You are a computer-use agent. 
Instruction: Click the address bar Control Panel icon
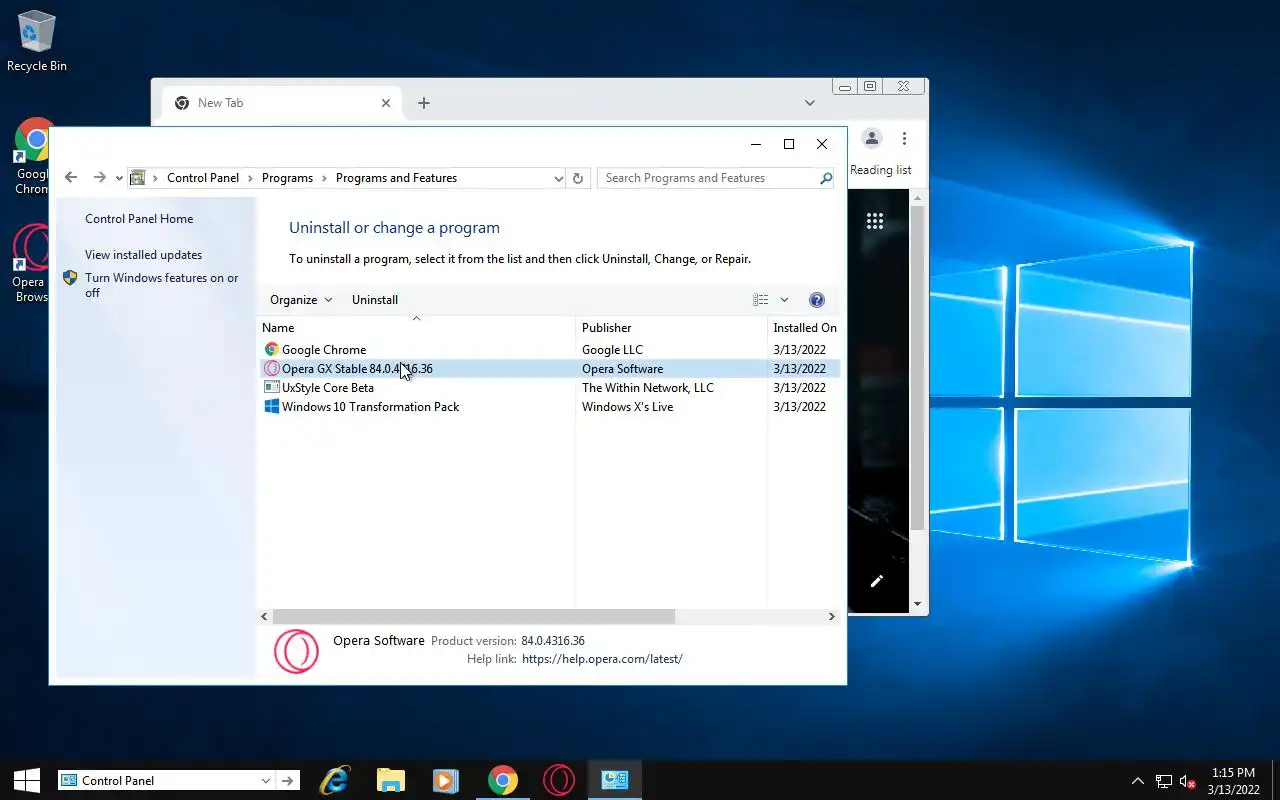[138, 178]
